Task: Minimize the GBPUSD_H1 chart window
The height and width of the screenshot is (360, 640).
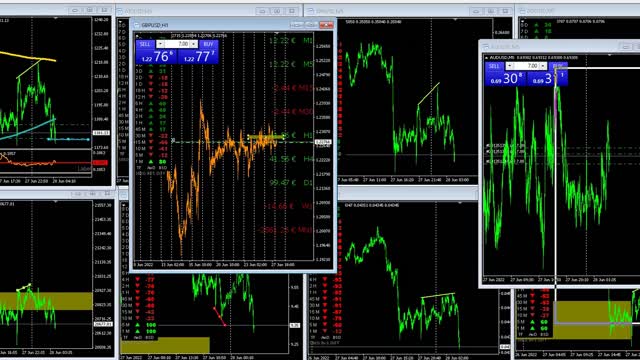Action: tap(297, 25)
